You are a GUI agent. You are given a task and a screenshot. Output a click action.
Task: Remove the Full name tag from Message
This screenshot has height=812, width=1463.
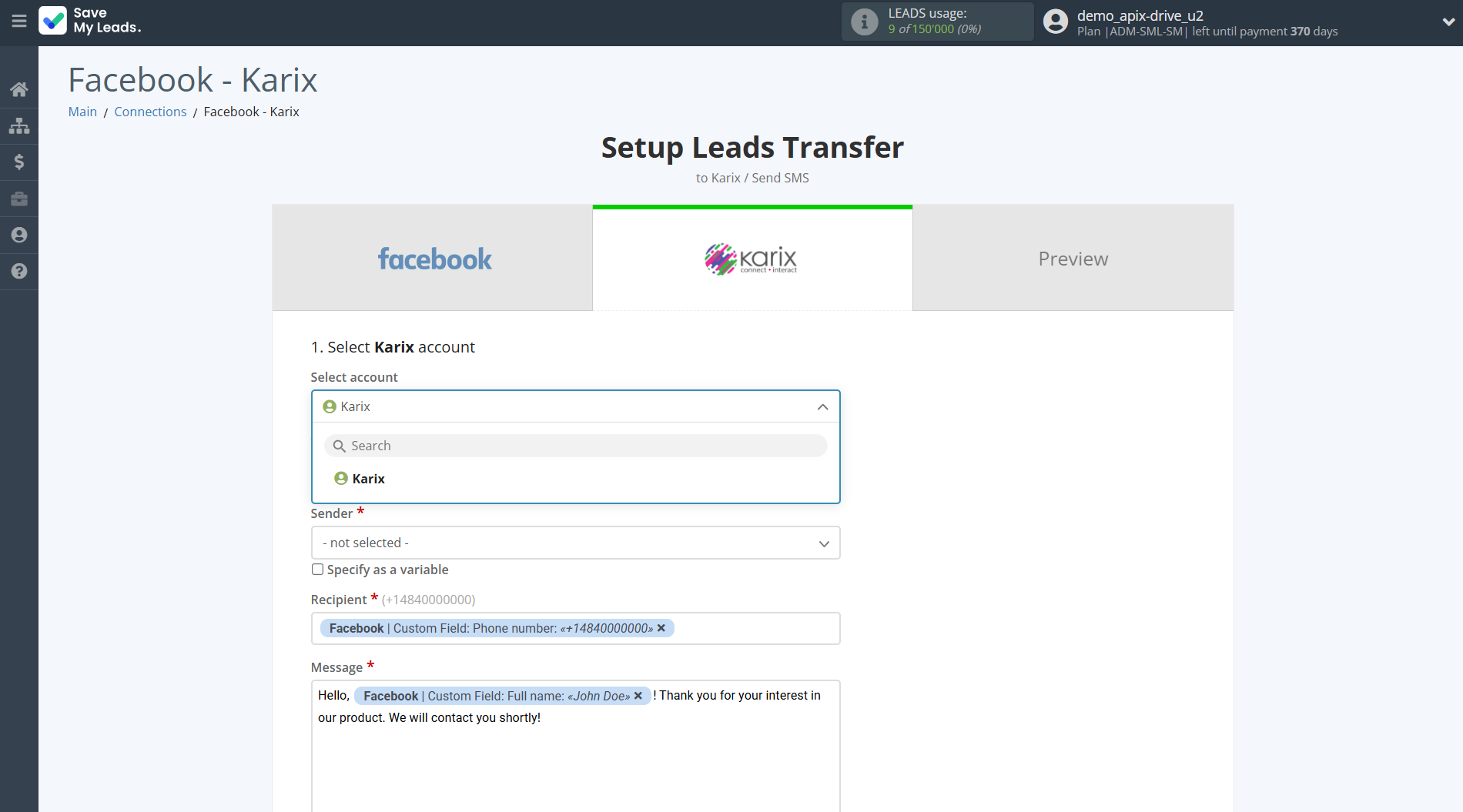(x=638, y=695)
